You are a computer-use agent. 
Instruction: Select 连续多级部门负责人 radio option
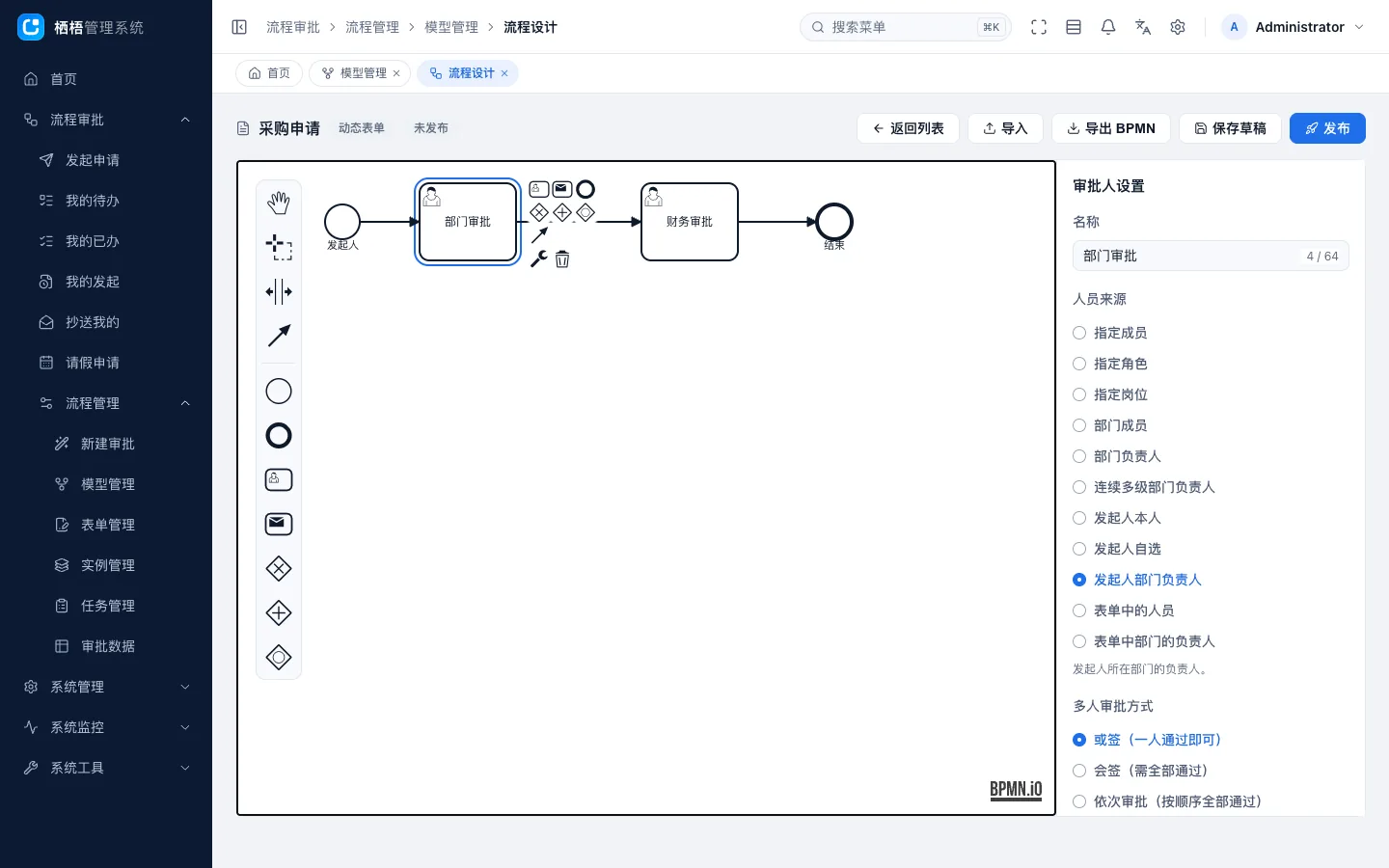[1144, 487]
